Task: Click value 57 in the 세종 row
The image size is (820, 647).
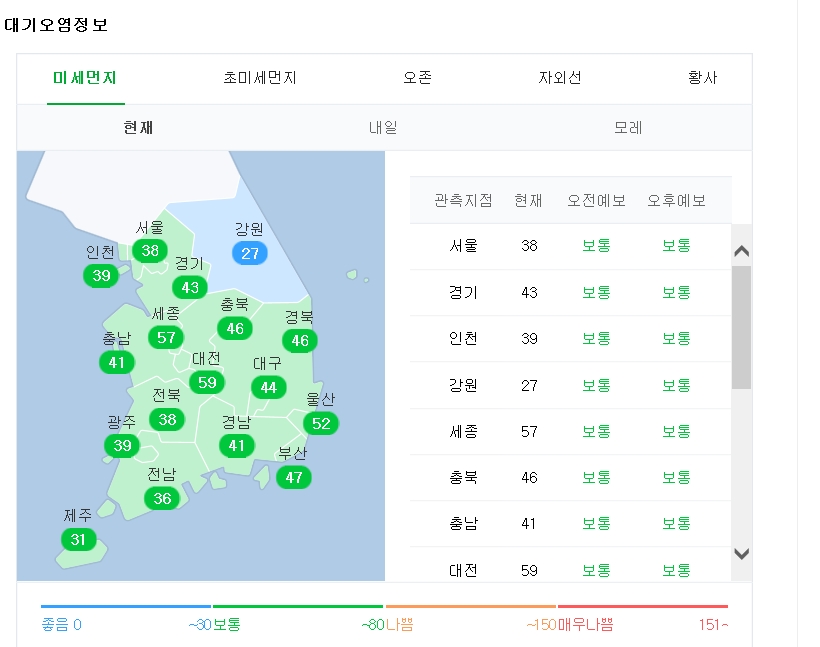Action: coord(529,432)
